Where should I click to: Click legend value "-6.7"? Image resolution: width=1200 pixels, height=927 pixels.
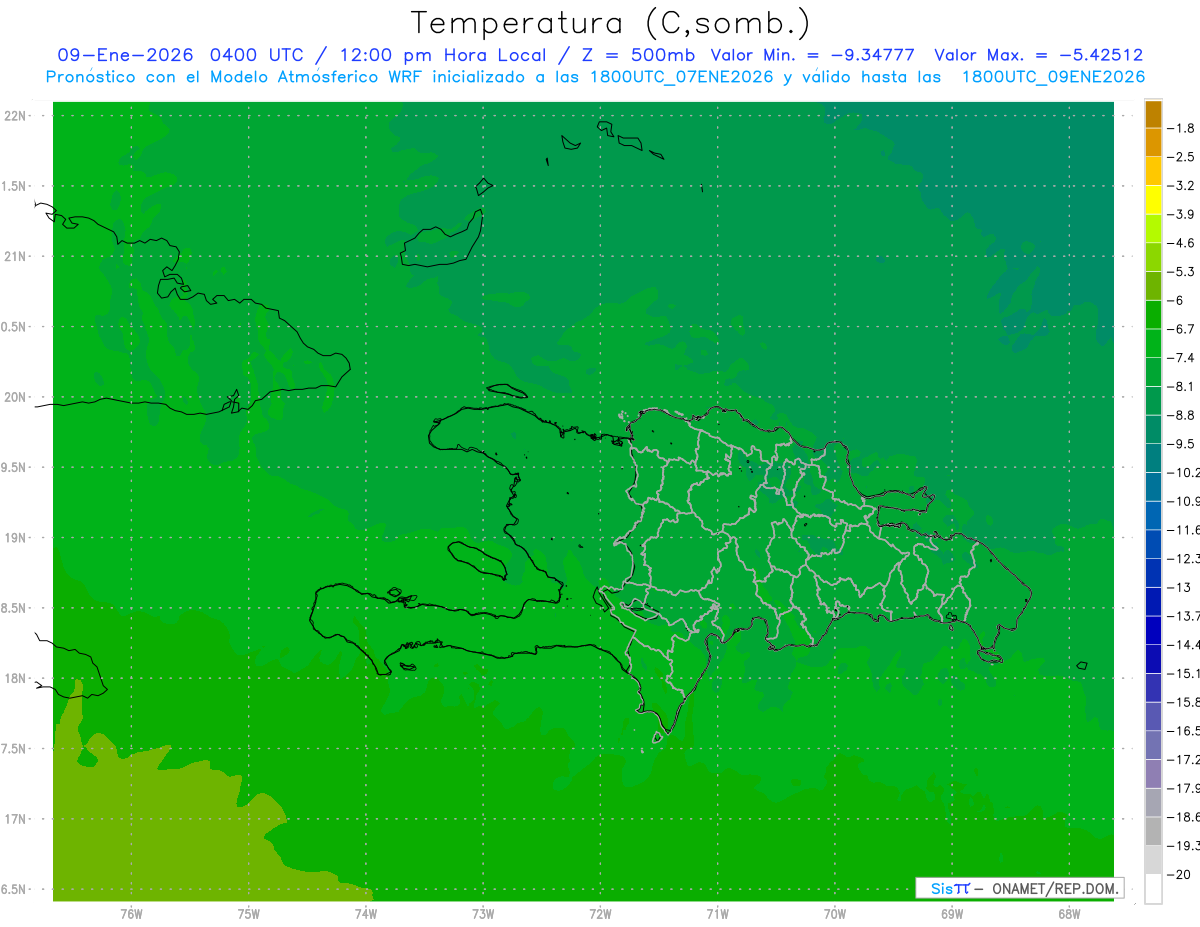pos(1183,329)
